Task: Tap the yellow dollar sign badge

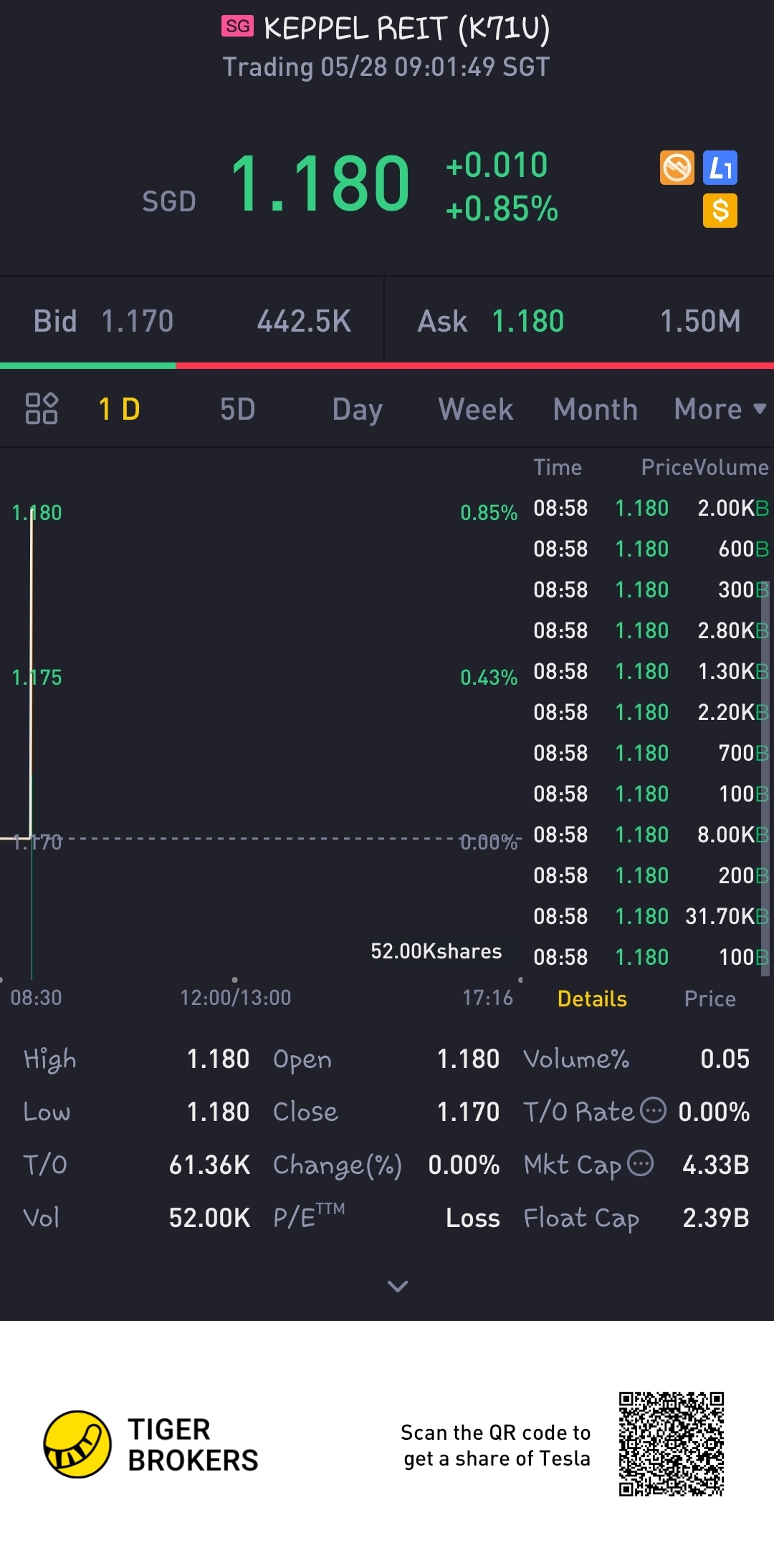Action: [x=720, y=211]
